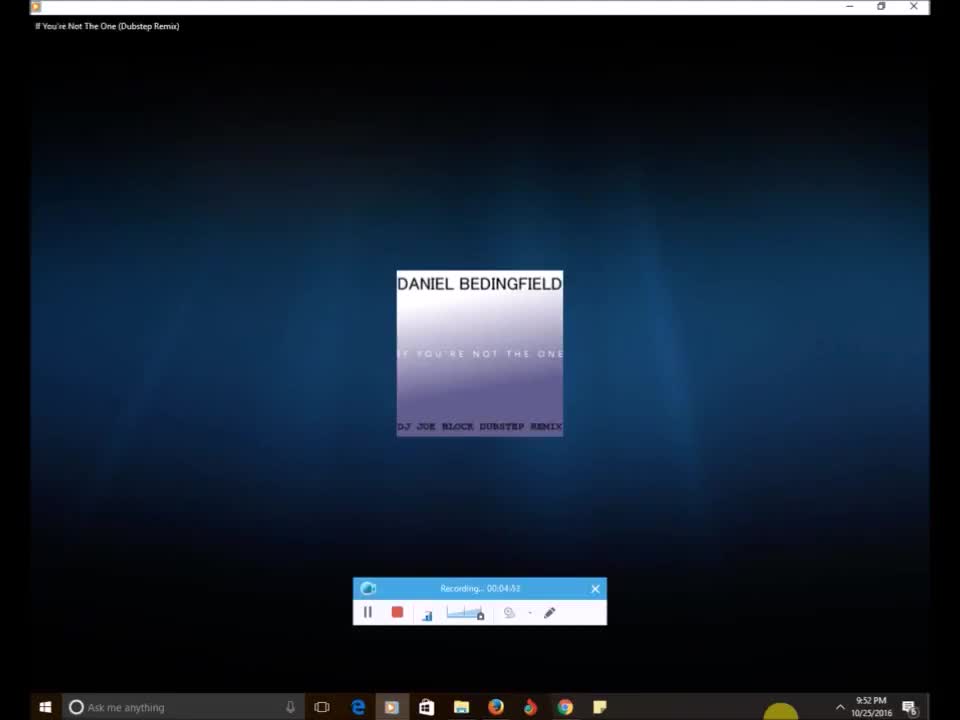Screen dimensions: 960x720
Task: Open the Windows Store app
Action: (426, 707)
